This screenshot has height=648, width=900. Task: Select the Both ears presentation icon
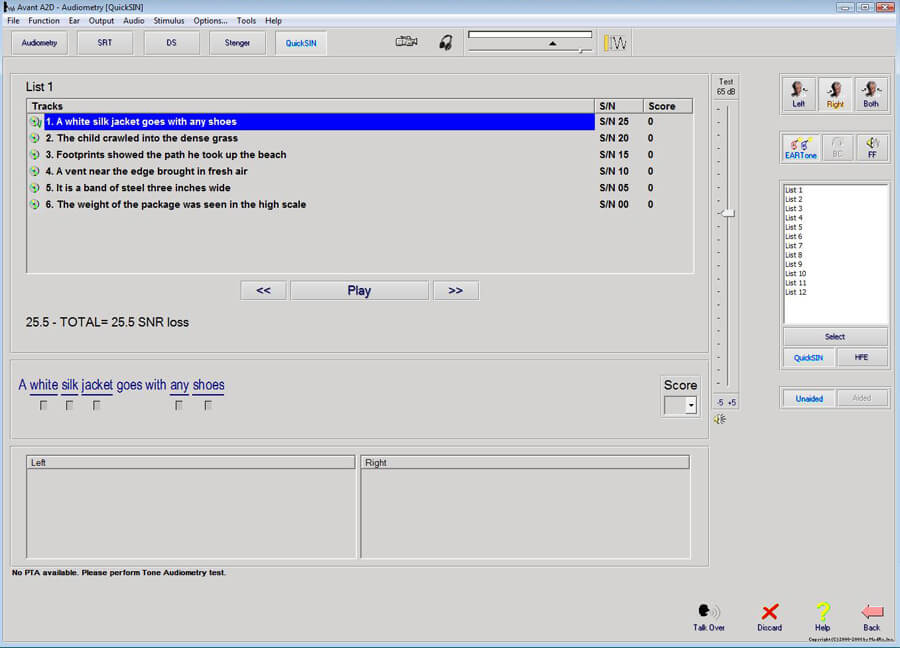click(869, 94)
